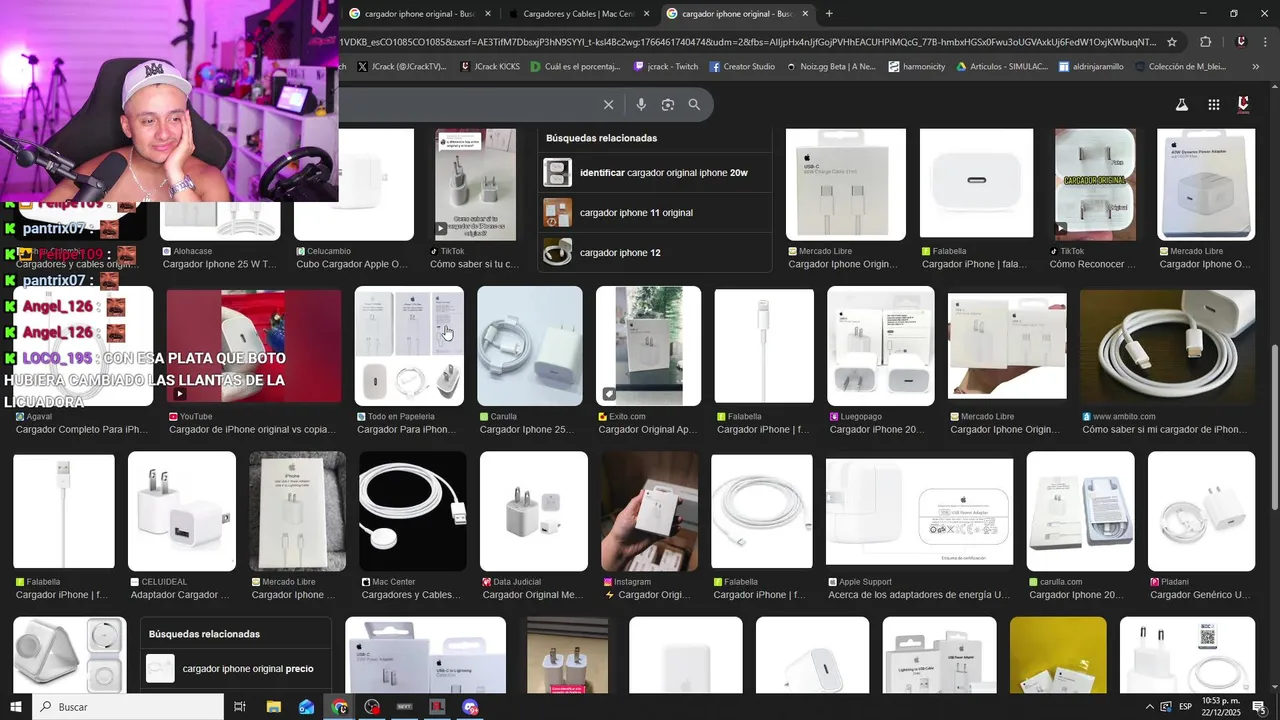Select cargador iphone 12 suggestion
1280x720 pixels.
pos(655,252)
